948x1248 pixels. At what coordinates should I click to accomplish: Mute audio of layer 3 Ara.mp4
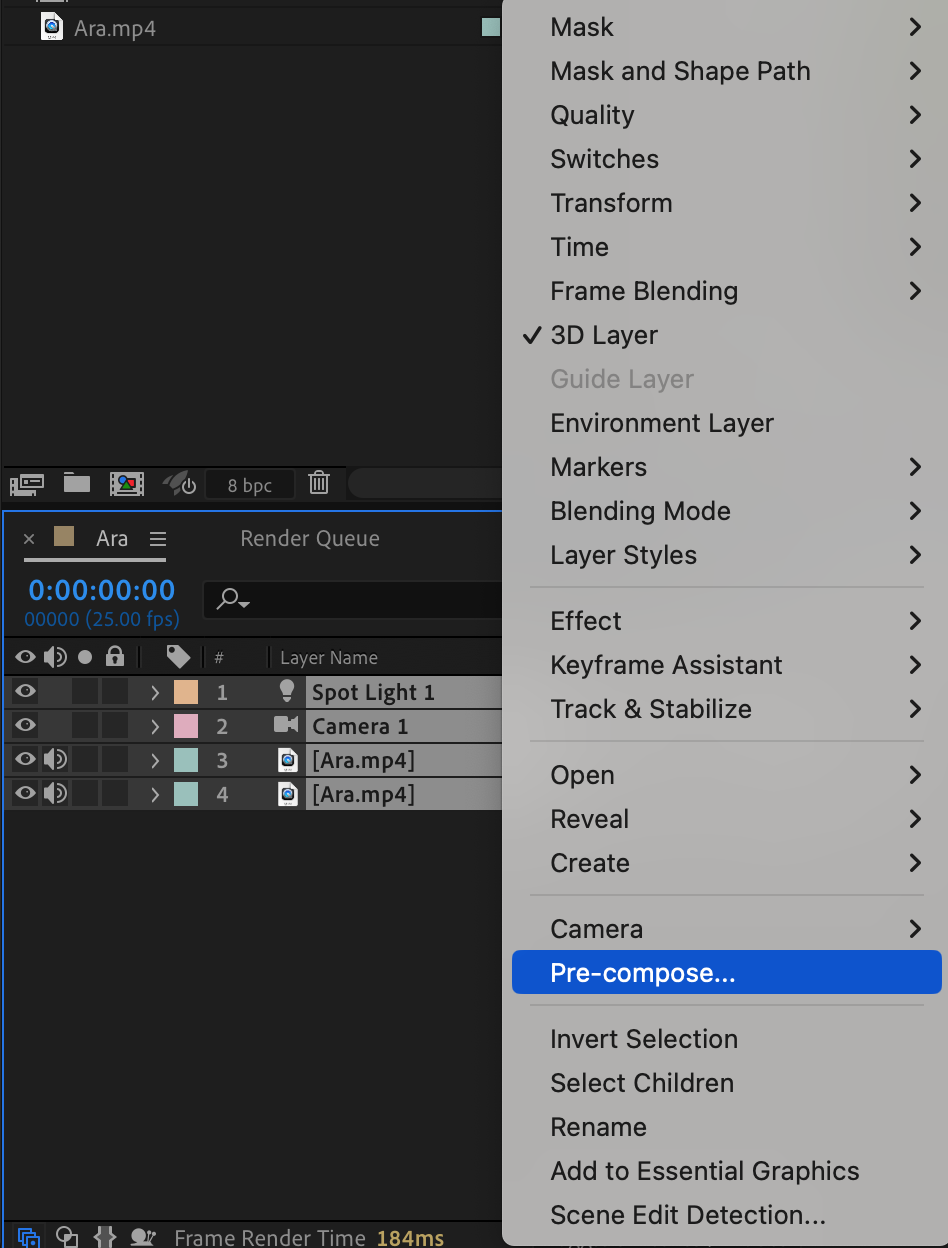pos(55,760)
